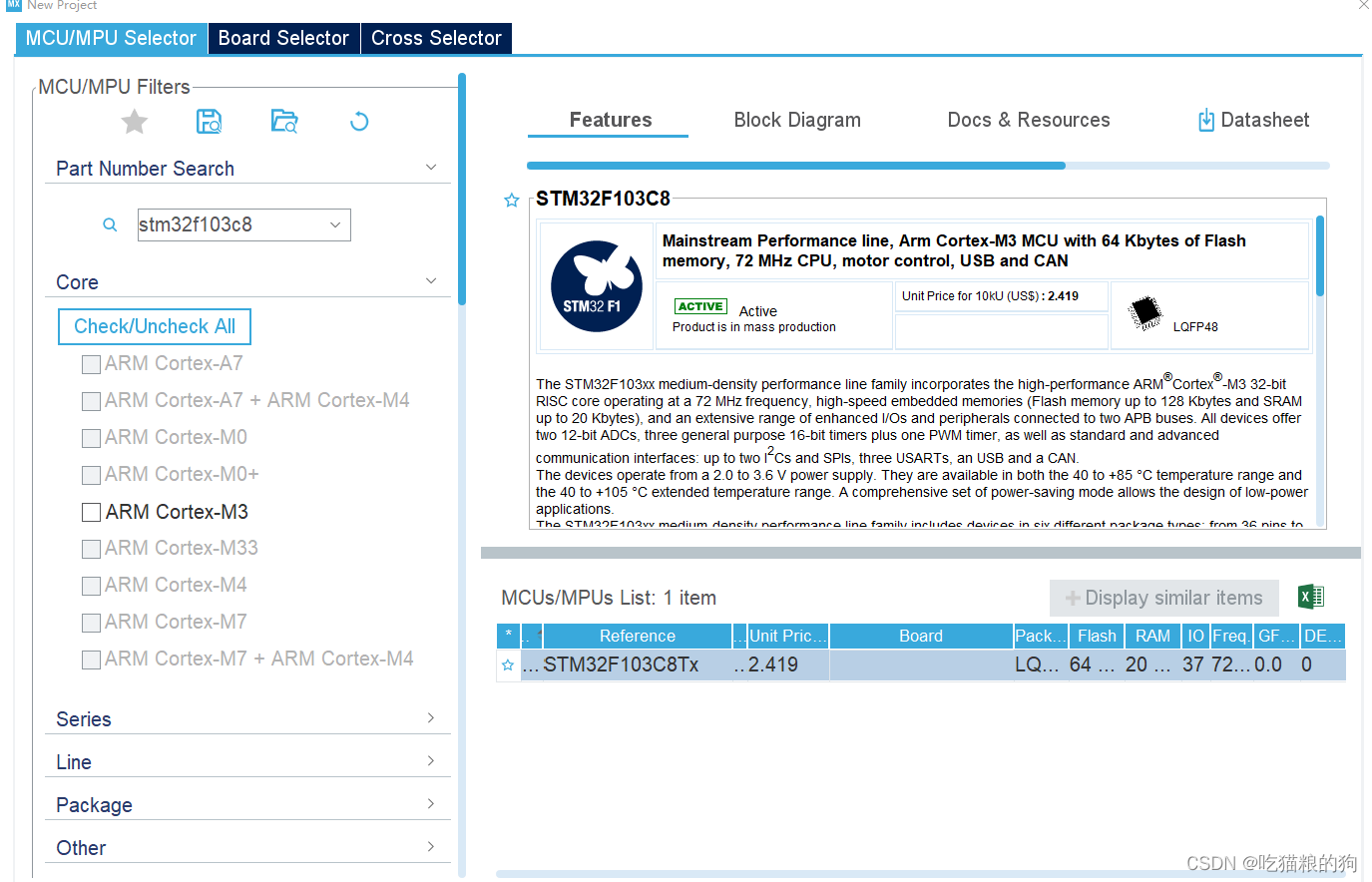Sort by the Freq. column header
The width and height of the screenshot is (1372, 882).
(1230, 636)
